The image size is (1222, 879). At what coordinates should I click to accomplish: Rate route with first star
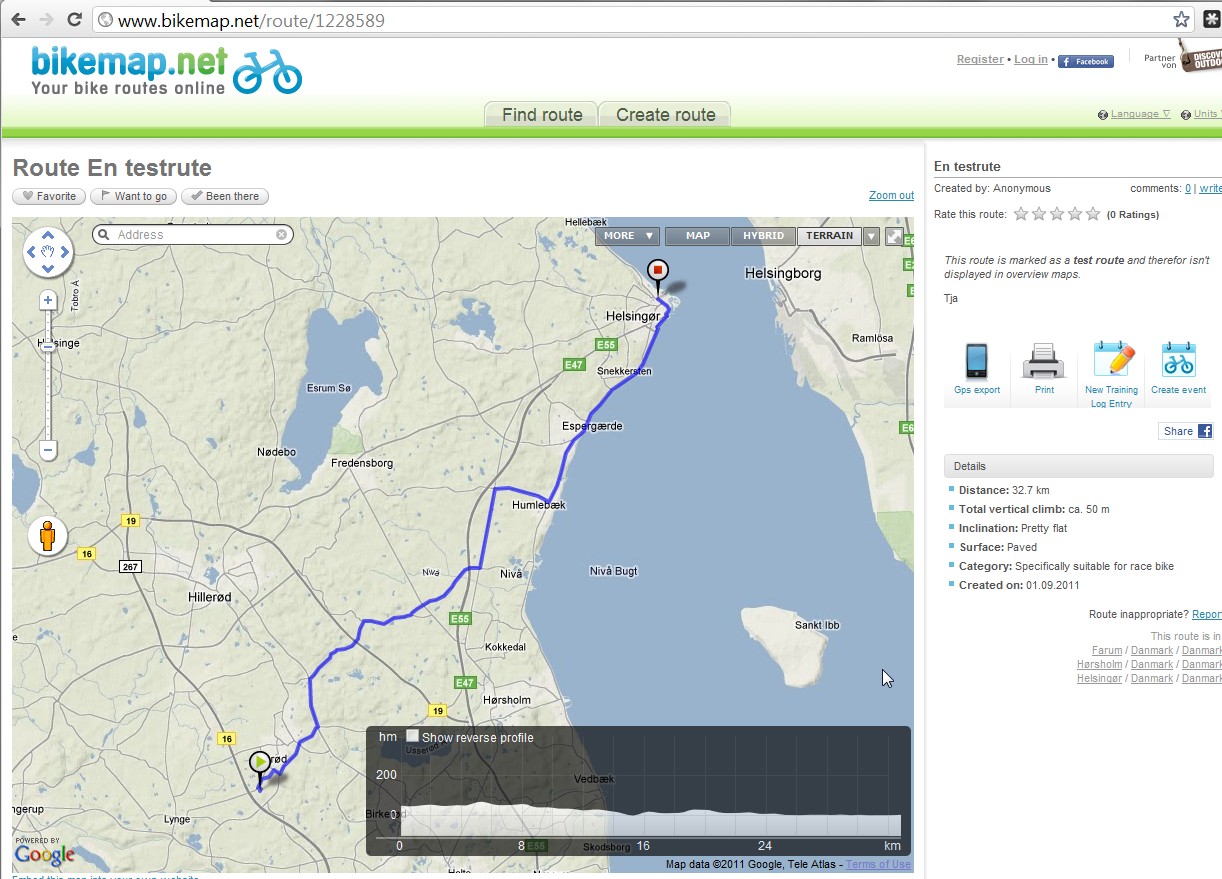point(1021,214)
